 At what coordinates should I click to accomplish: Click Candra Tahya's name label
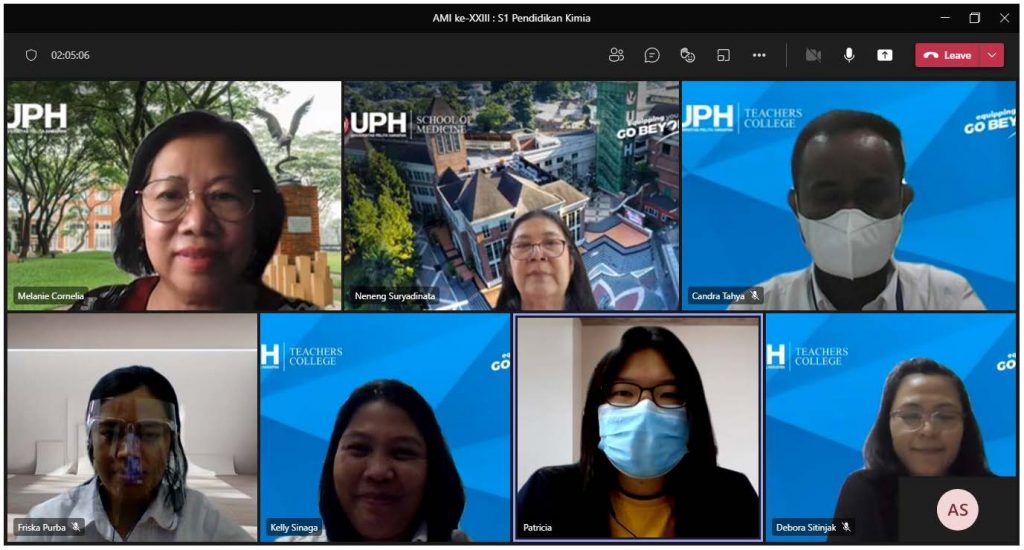click(x=718, y=296)
